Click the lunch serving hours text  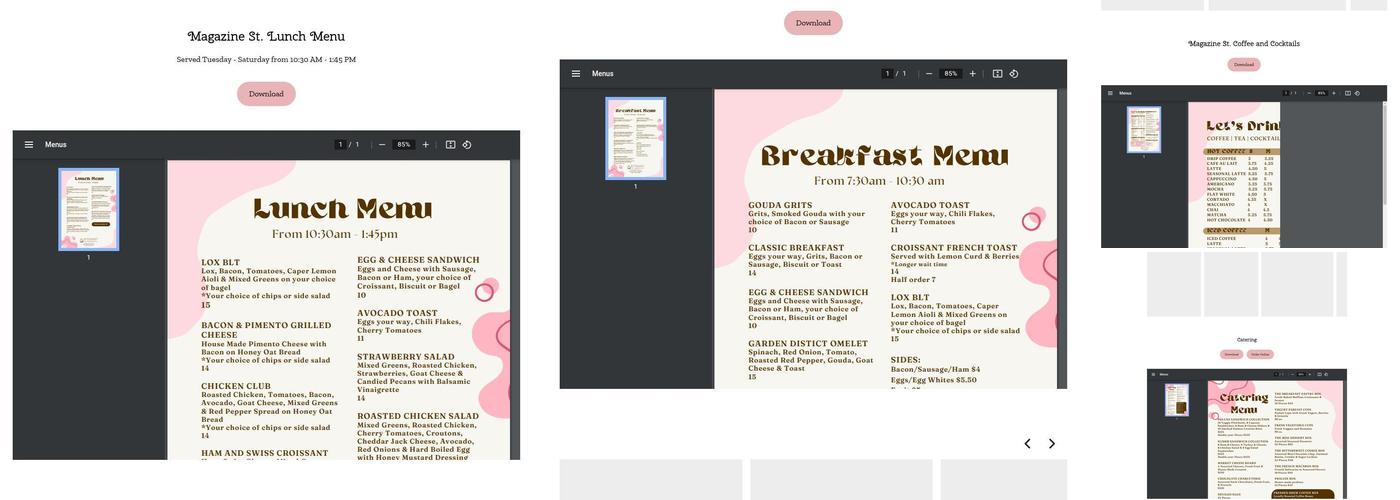click(x=266, y=60)
